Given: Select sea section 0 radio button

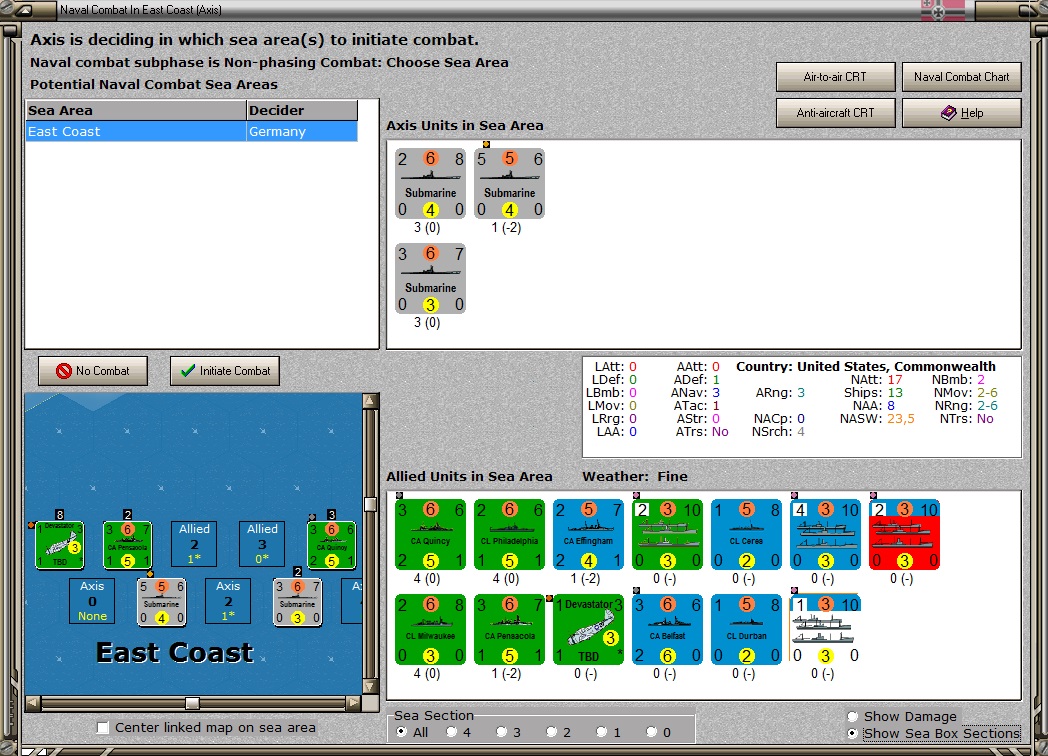Looking at the screenshot, I should tap(652, 732).
